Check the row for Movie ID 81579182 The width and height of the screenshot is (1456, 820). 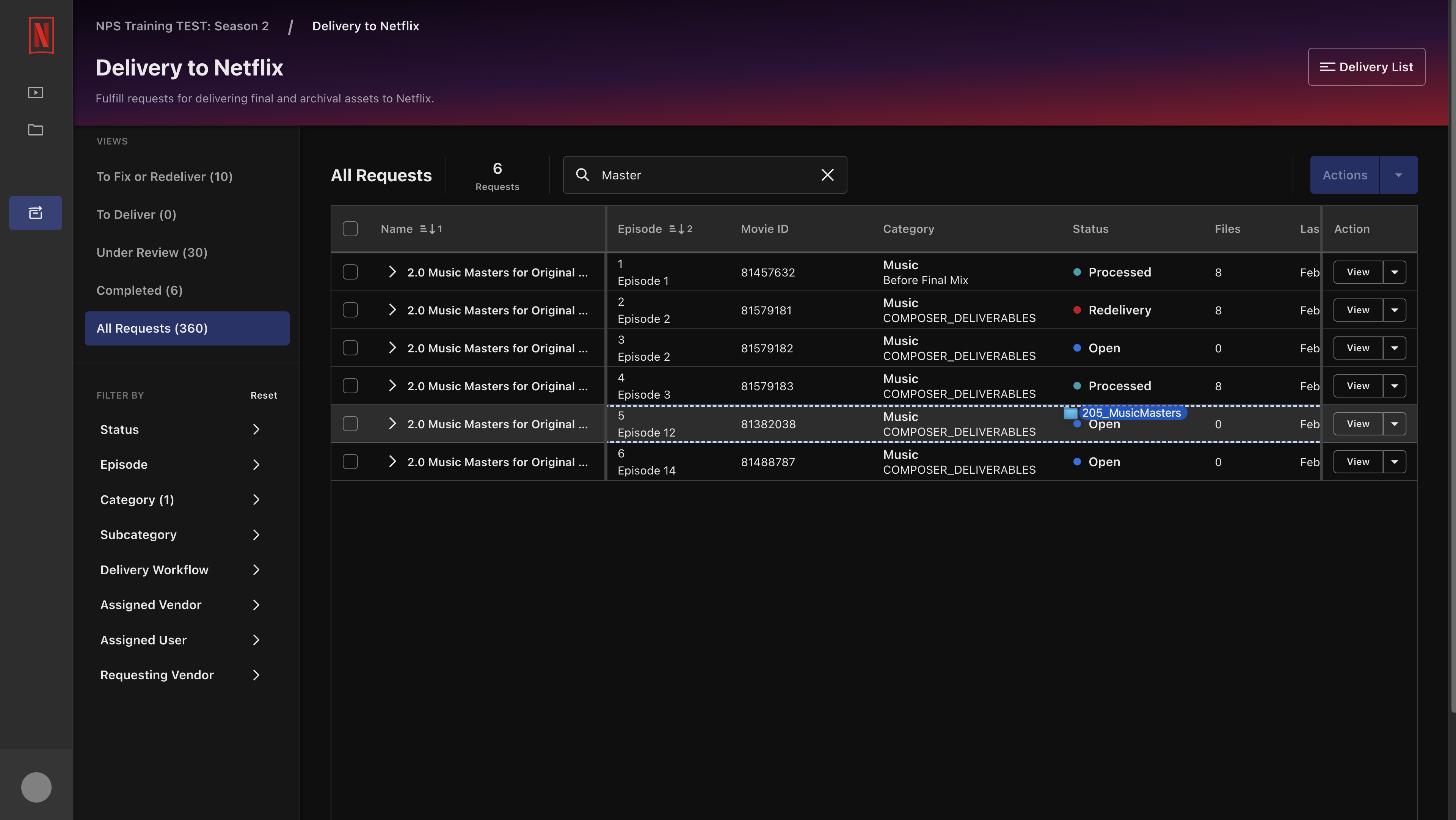350,348
